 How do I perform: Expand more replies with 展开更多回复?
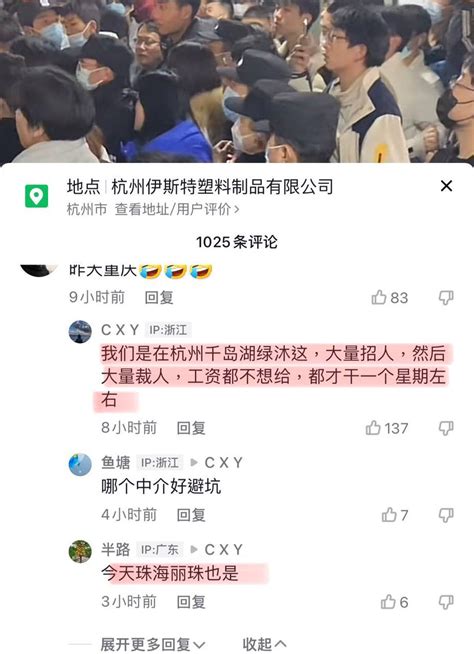[x=153, y=644]
